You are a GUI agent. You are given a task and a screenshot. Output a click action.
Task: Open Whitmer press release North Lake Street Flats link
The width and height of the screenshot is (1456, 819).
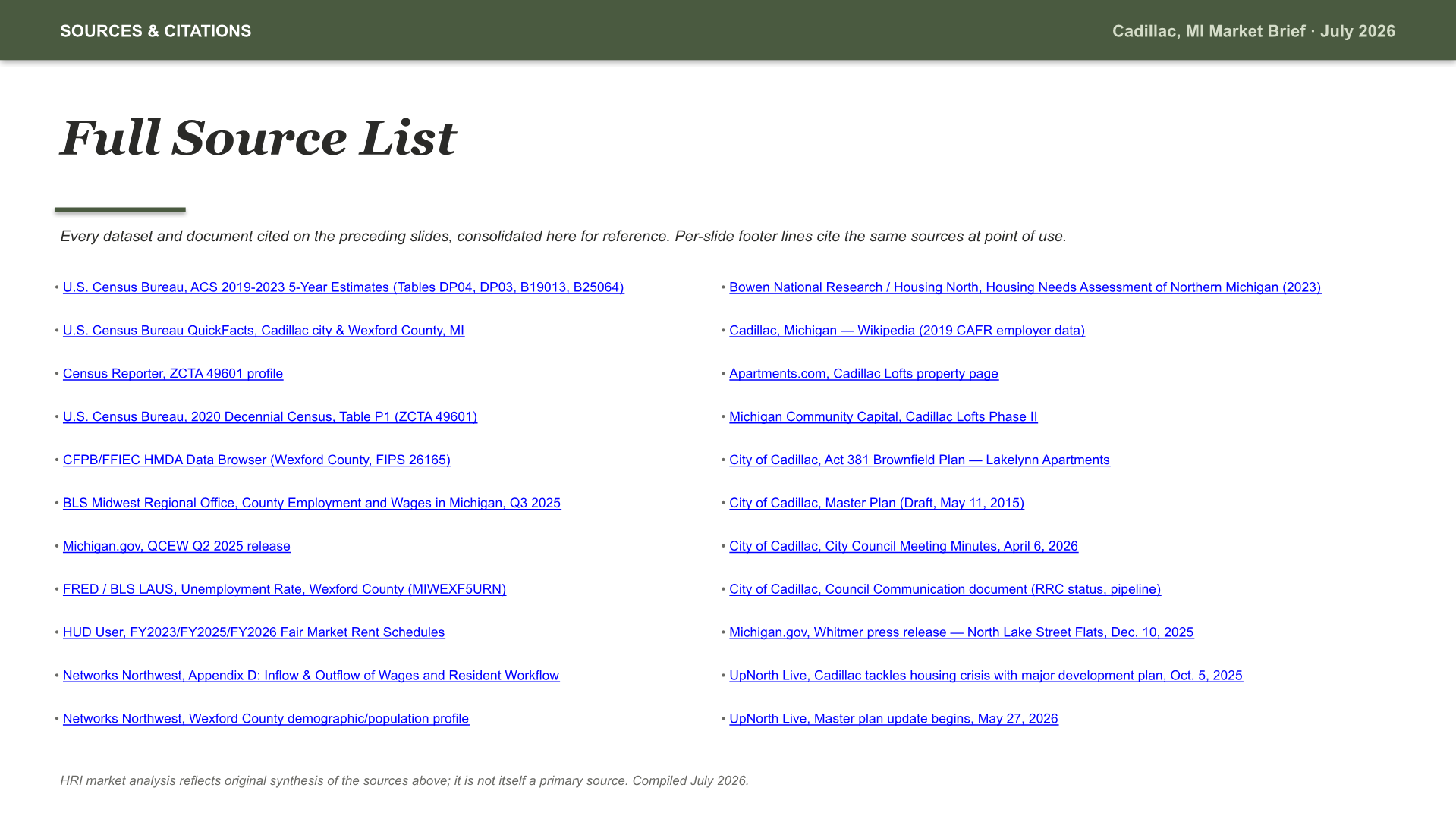click(961, 632)
